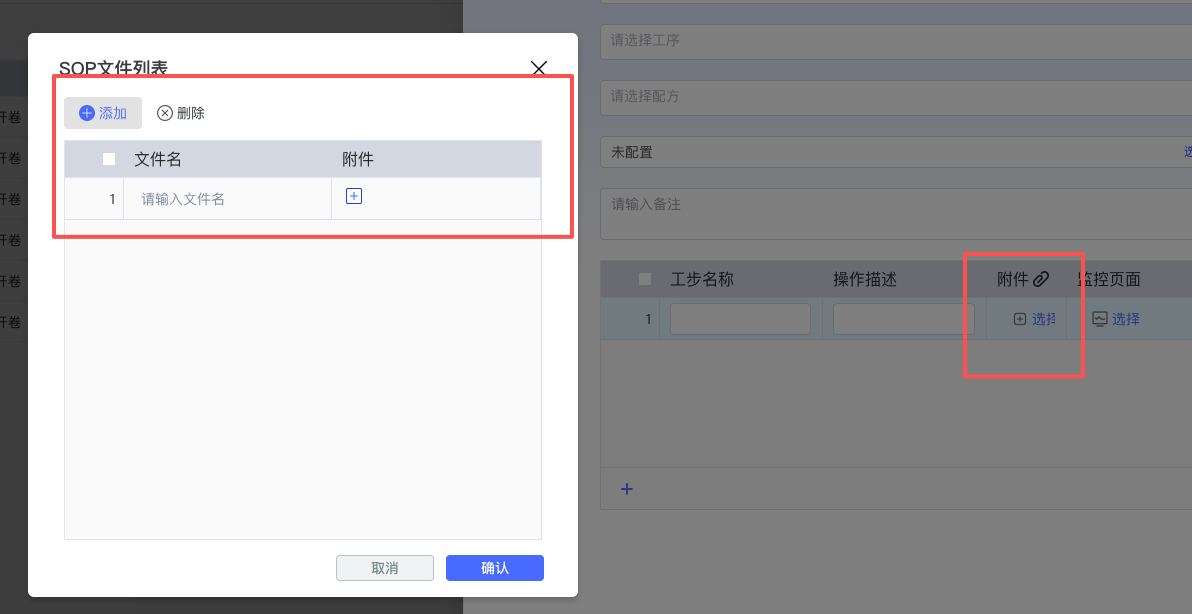This screenshot has height=614, width=1192.
Task: Toggle select-all checkbox beside 工步名称 header
Action: (645, 279)
